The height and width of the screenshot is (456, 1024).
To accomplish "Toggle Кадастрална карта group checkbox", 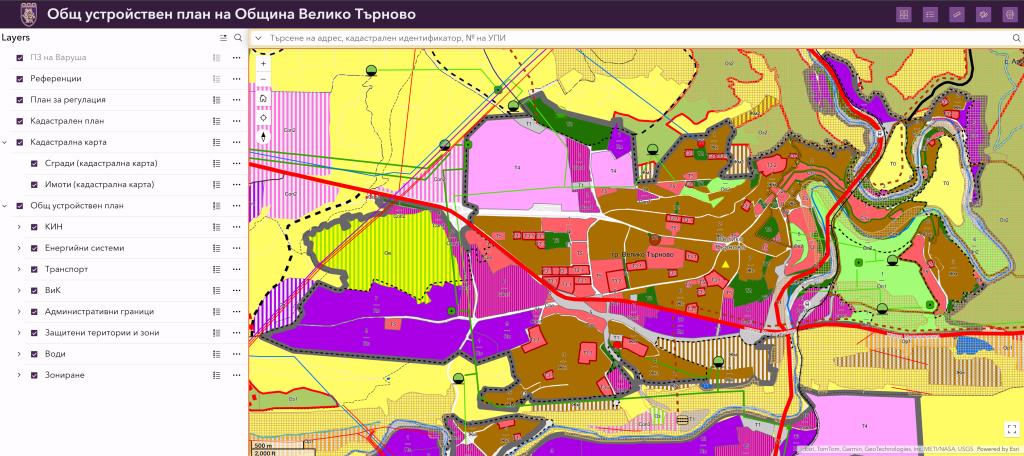I will coord(20,142).
